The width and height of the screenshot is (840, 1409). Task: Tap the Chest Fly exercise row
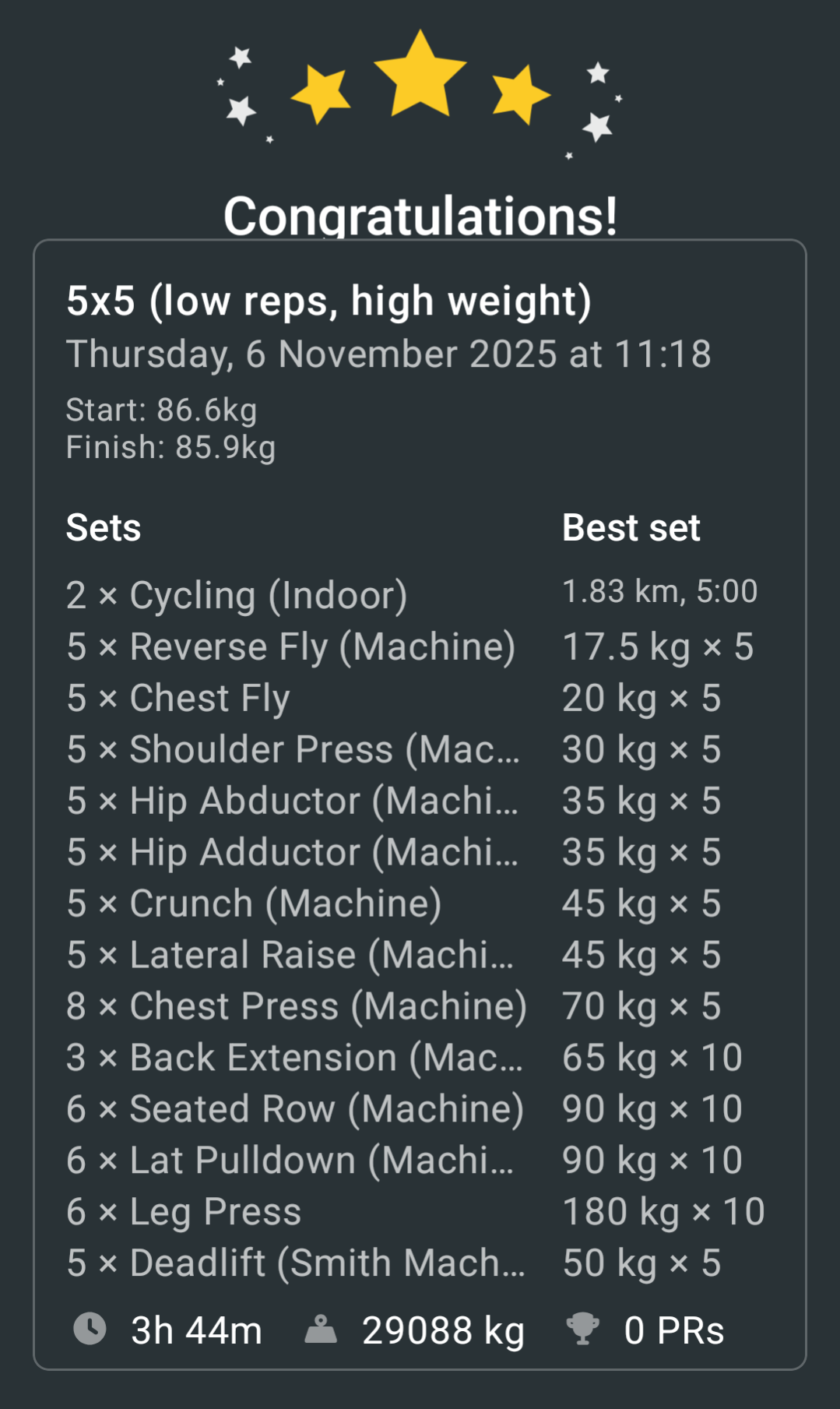[x=178, y=698]
